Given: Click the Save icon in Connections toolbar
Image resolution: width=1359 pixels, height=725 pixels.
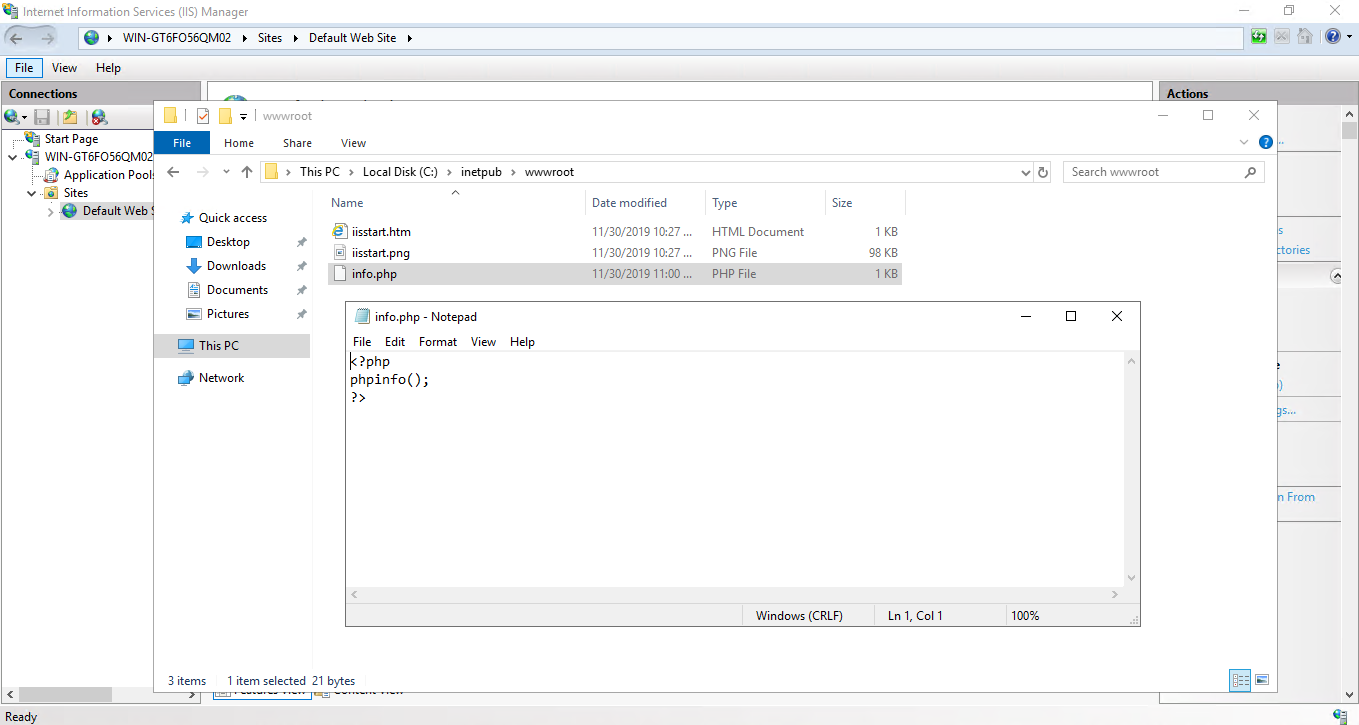Looking at the screenshot, I should click(42, 117).
